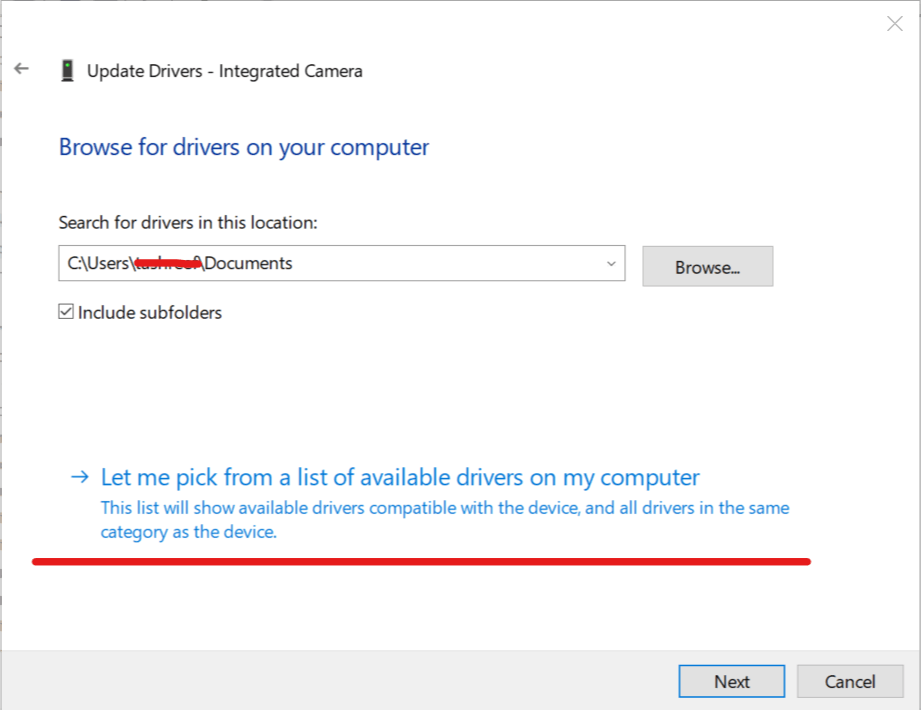Cancel the driver update wizard
Image resolution: width=921 pixels, height=710 pixels.
pos(850,681)
